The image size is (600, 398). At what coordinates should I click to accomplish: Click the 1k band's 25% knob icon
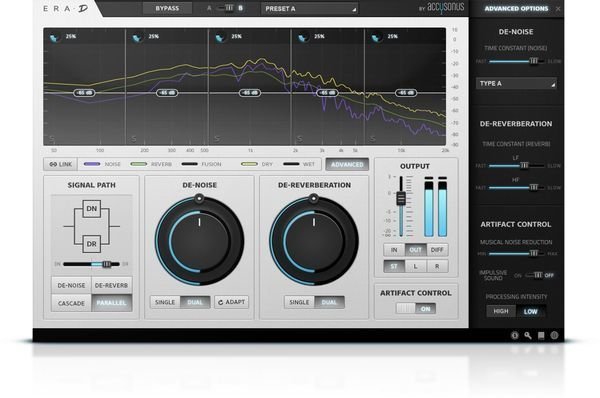pos(220,38)
